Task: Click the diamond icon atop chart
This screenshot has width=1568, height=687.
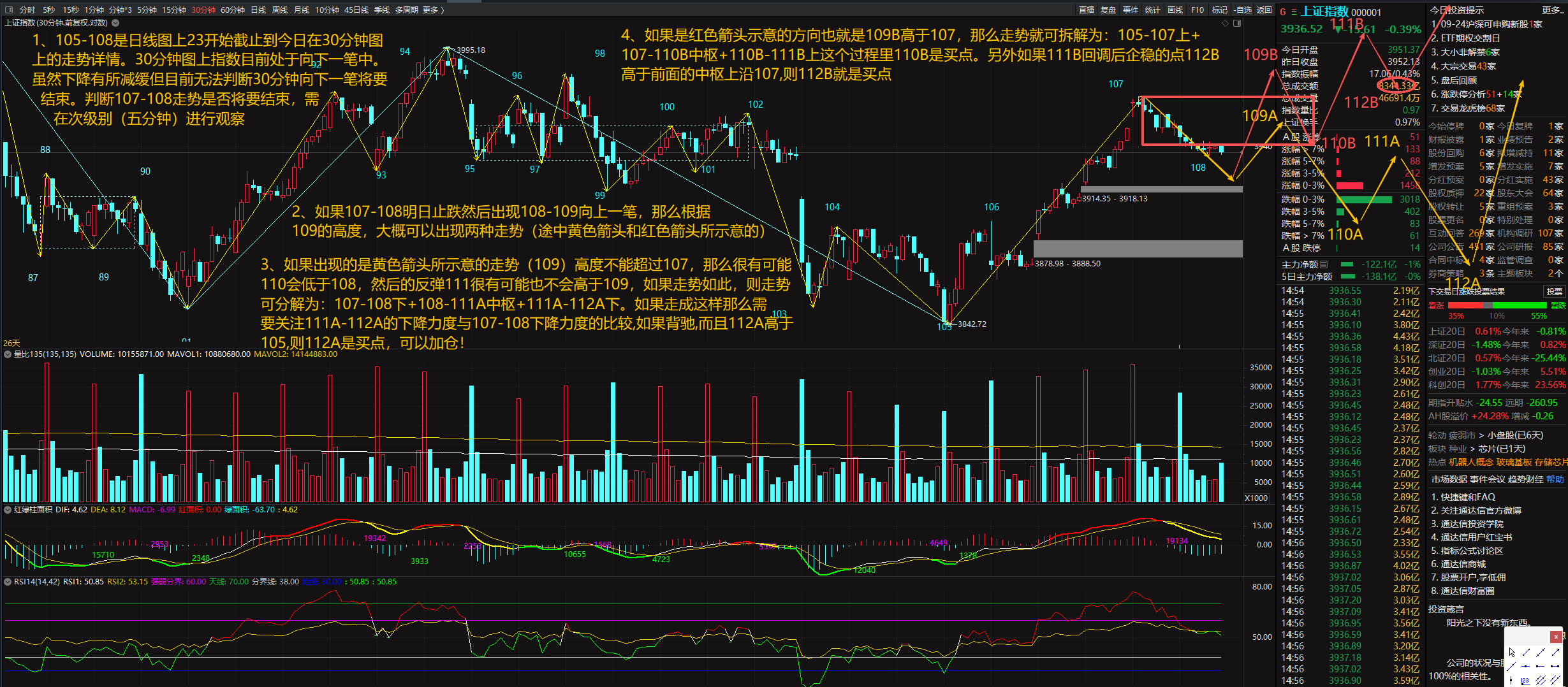Action: 1225,23
